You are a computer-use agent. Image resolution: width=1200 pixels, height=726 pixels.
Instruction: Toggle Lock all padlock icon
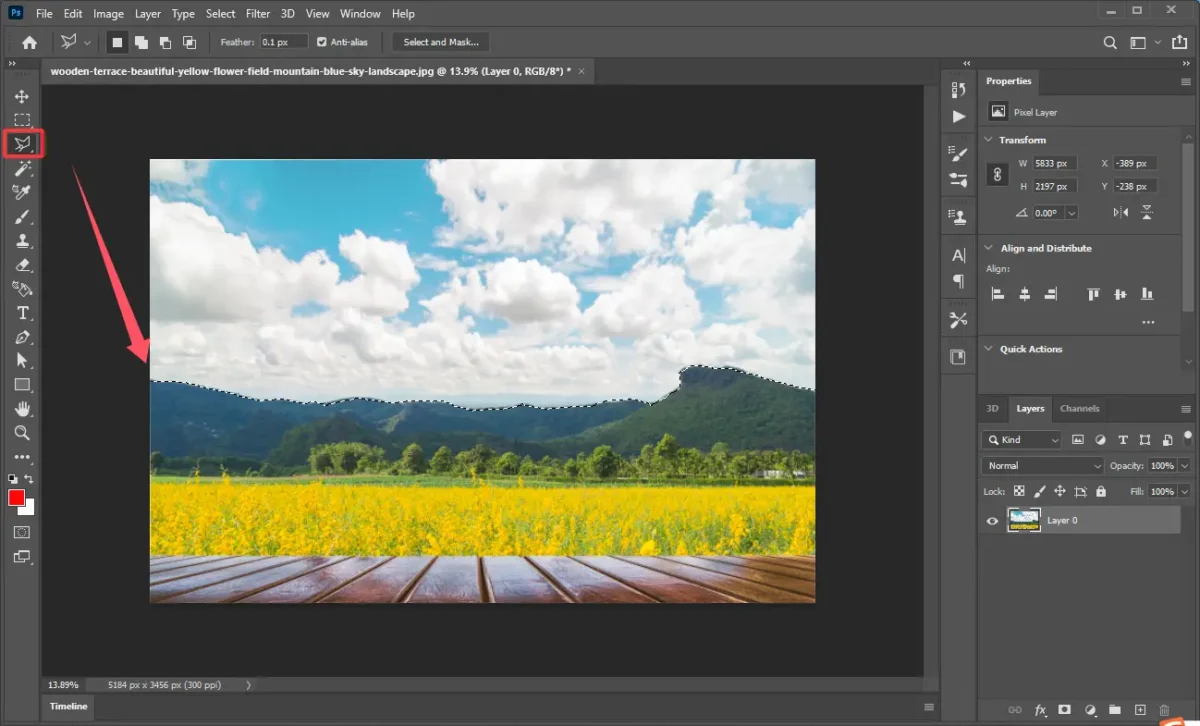click(x=1101, y=492)
